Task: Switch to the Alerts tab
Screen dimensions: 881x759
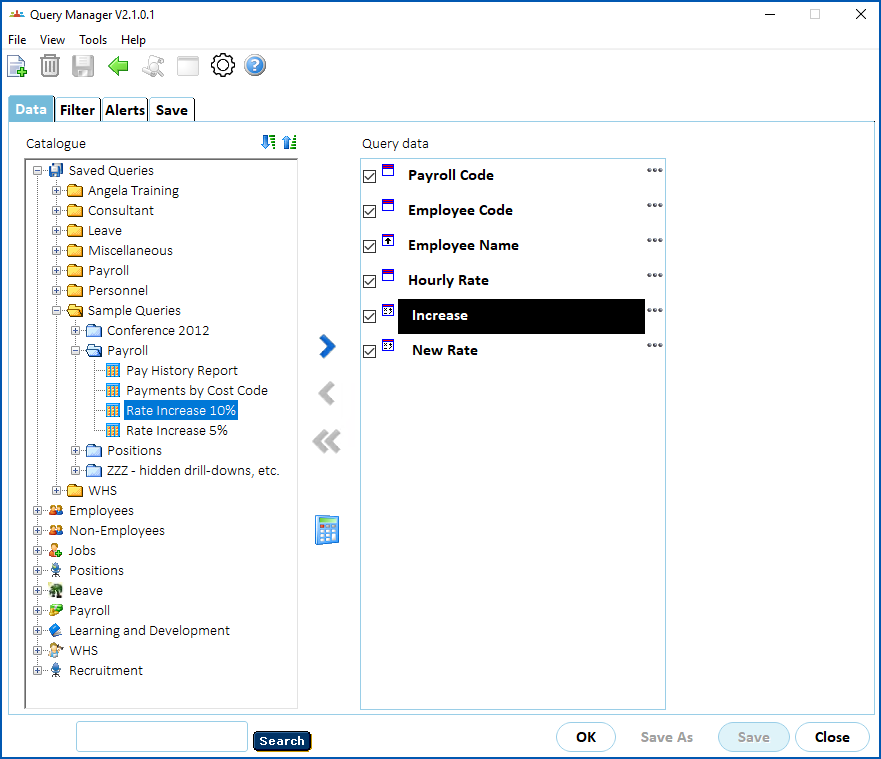Action: (x=125, y=110)
